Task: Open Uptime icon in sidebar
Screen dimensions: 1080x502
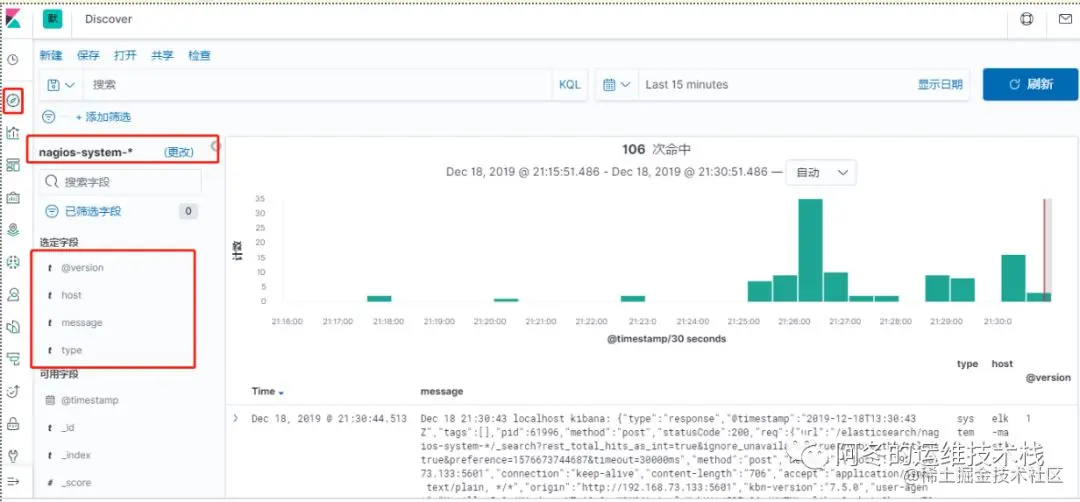Action: 12,391
